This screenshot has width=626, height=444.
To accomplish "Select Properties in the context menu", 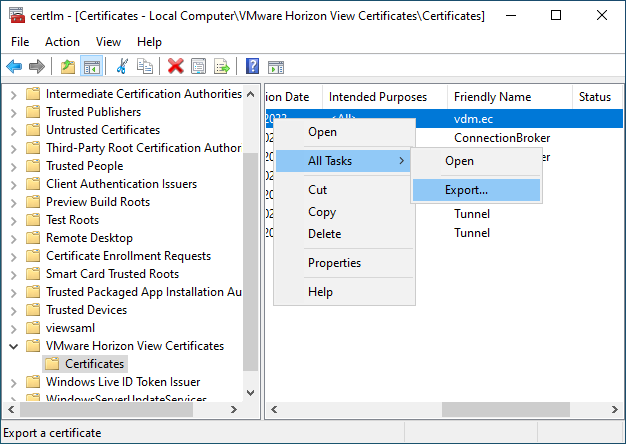I will (334, 263).
